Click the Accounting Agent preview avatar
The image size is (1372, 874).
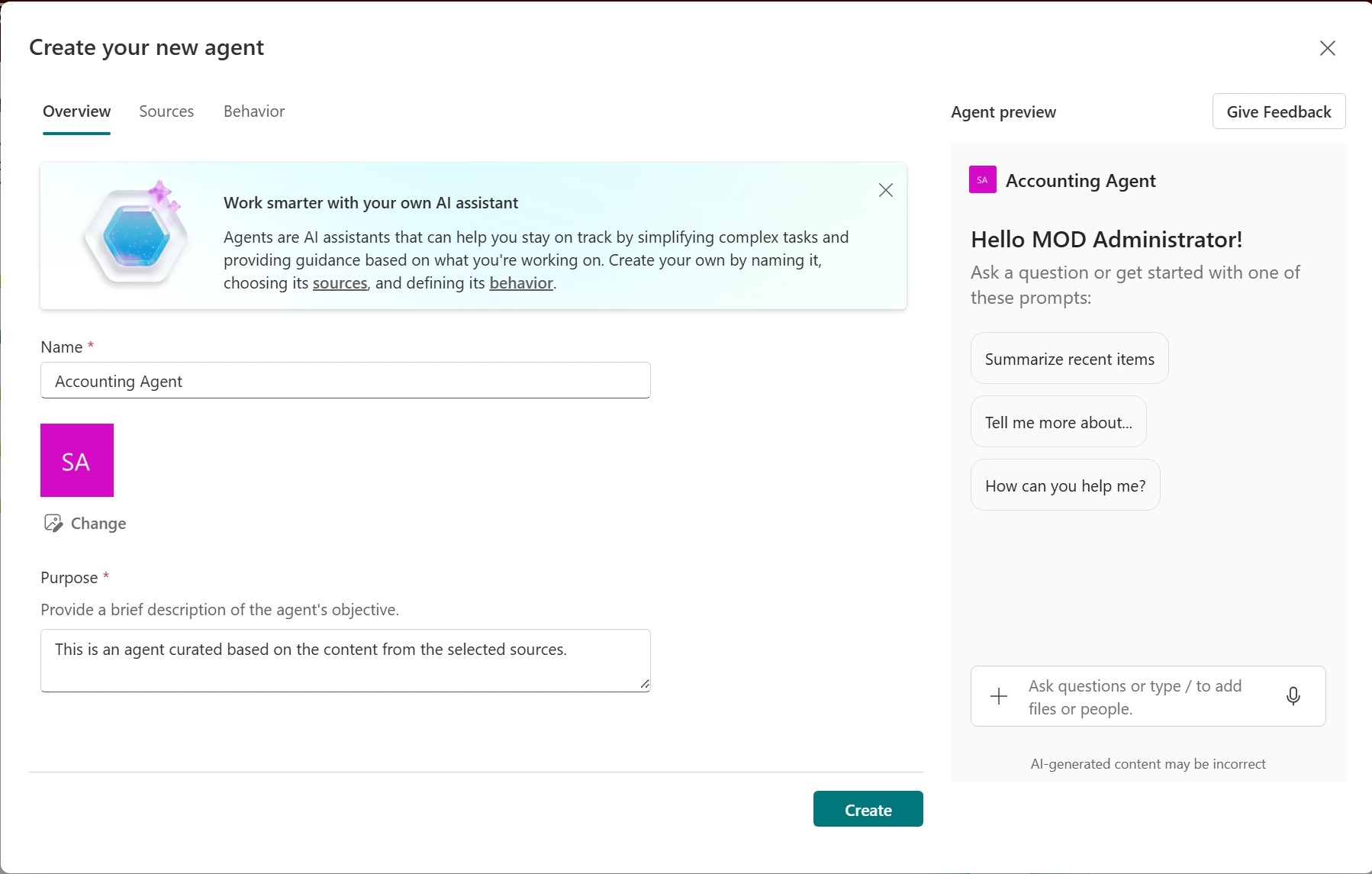click(x=982, y=179)
